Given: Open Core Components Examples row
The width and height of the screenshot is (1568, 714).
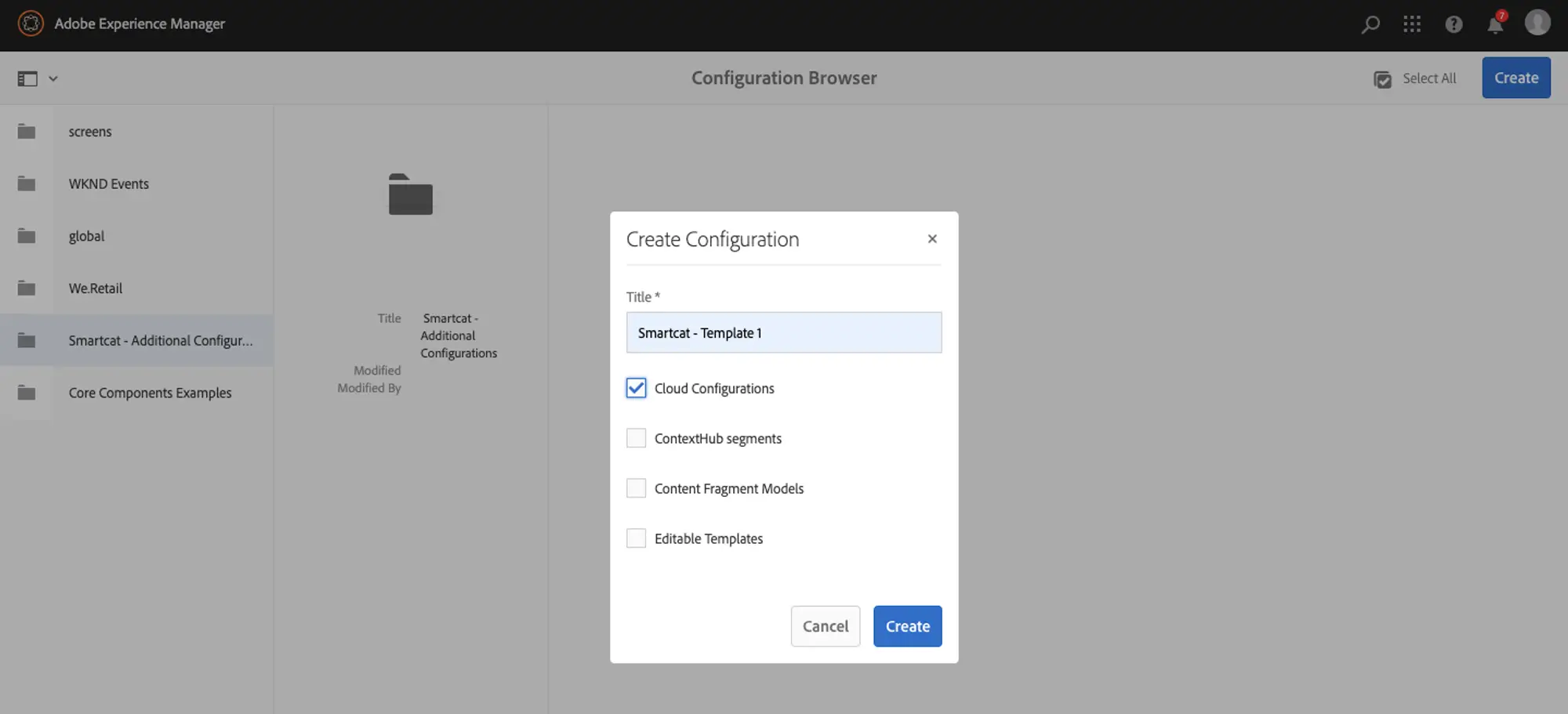Looking at the screenshot, I should [136, 393].
